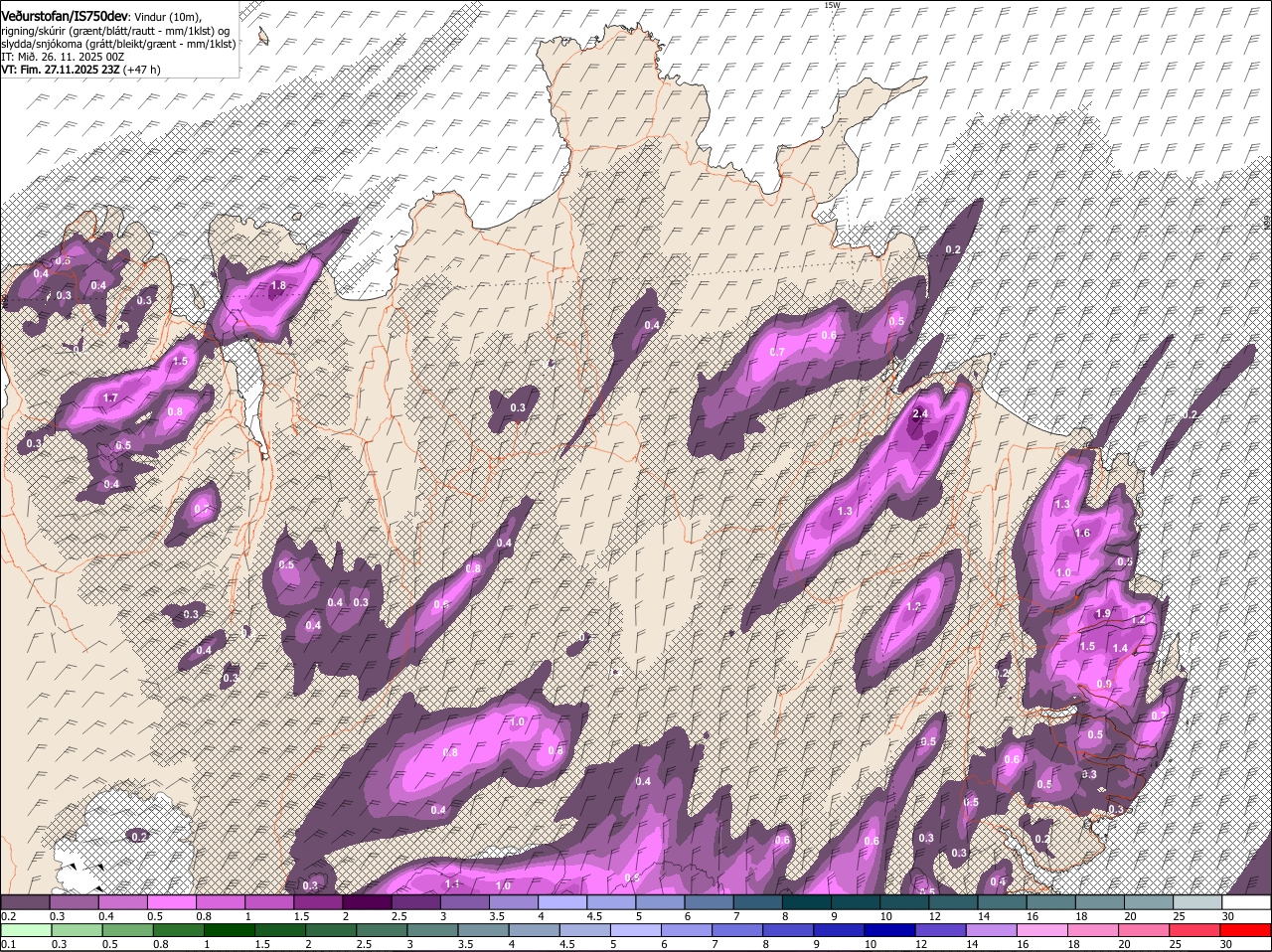1272x952 pixels.
Task: Click the Veðurstofan/IS750dev title text
Action: click(x=65, y=15)
